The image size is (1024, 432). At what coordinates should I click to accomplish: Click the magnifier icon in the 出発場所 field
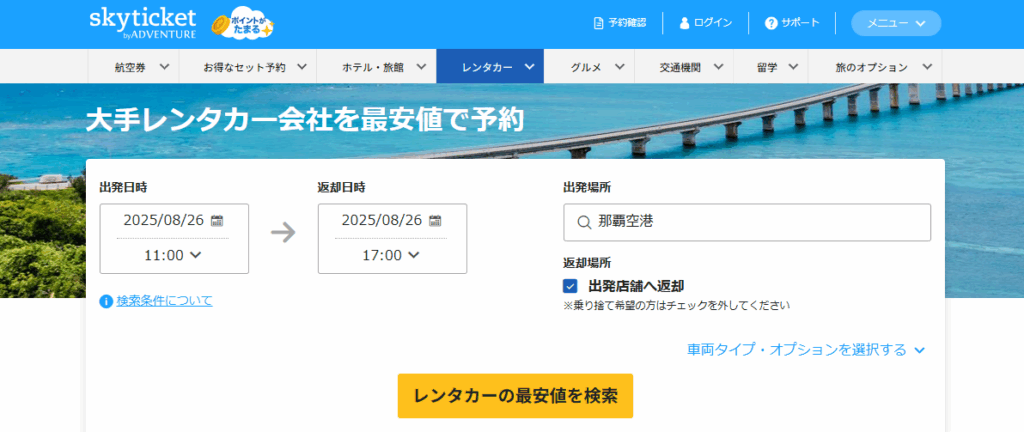(584, 223)
